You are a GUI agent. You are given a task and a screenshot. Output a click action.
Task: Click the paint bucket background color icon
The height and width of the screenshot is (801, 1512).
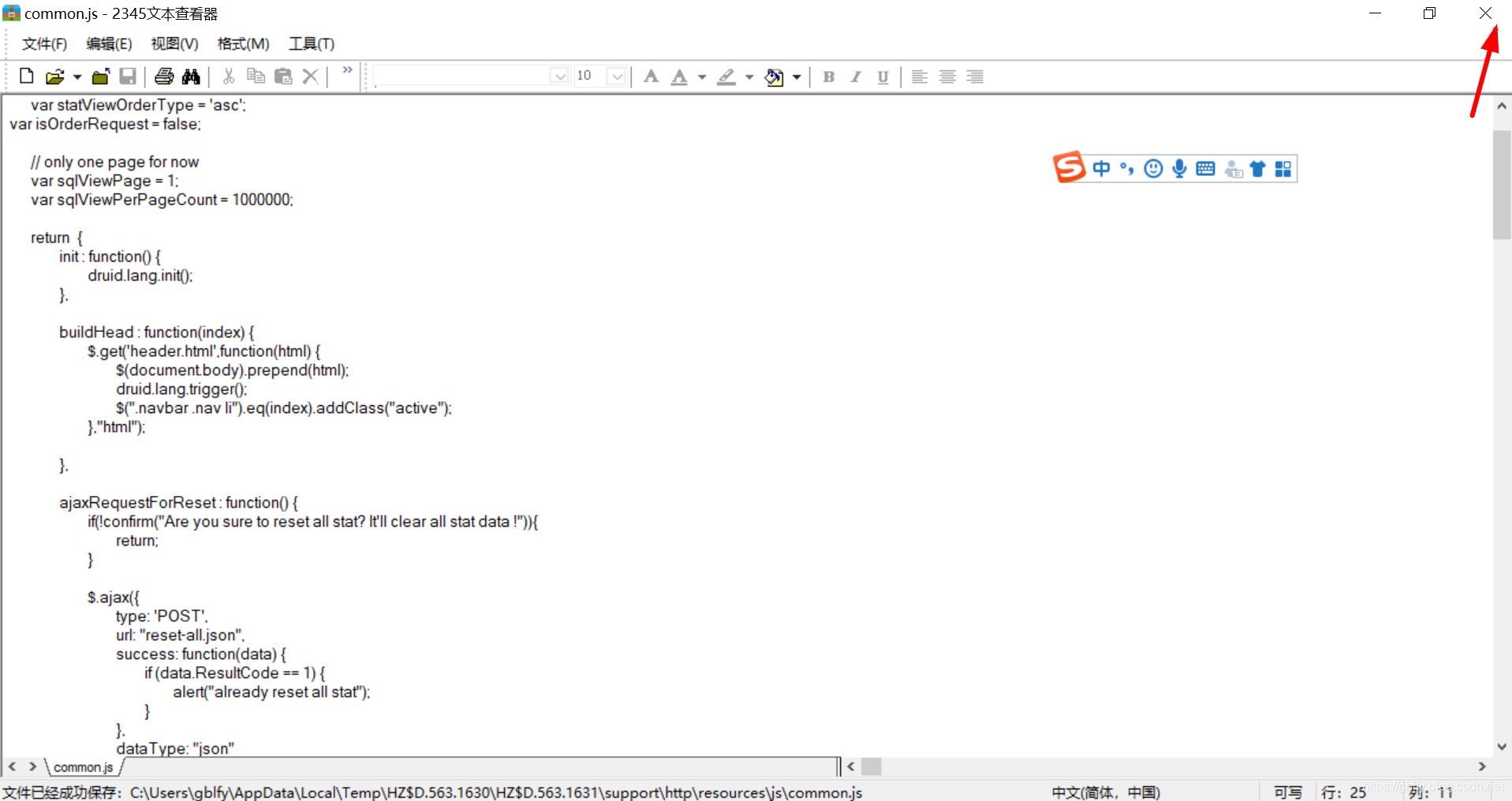tap(774, 76)
